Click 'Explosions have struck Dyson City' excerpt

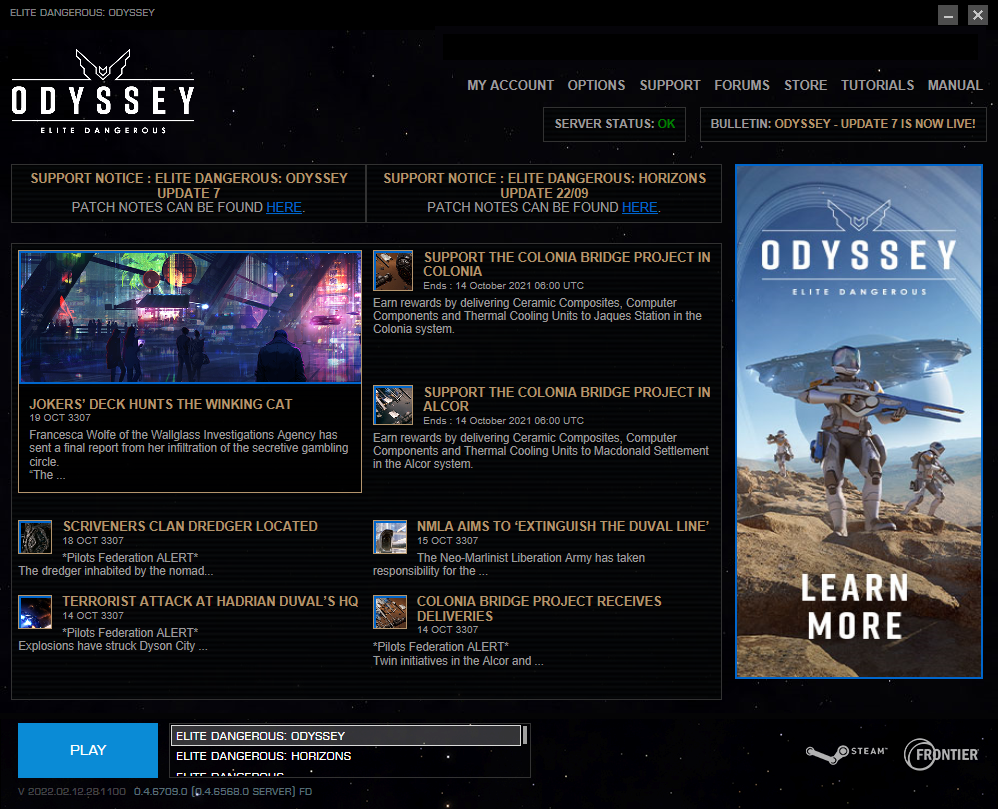click(113, 646)
